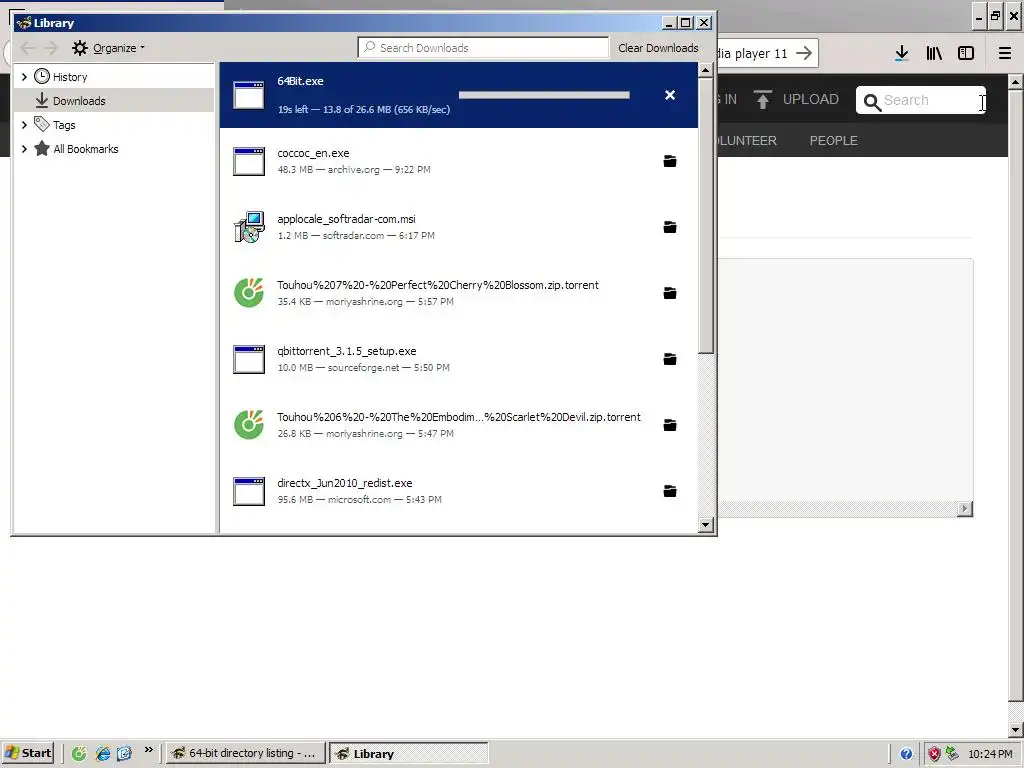This screenshot has height=768, width=1024.
Task: Click the third quick launch icon
Action: (124, 754)
